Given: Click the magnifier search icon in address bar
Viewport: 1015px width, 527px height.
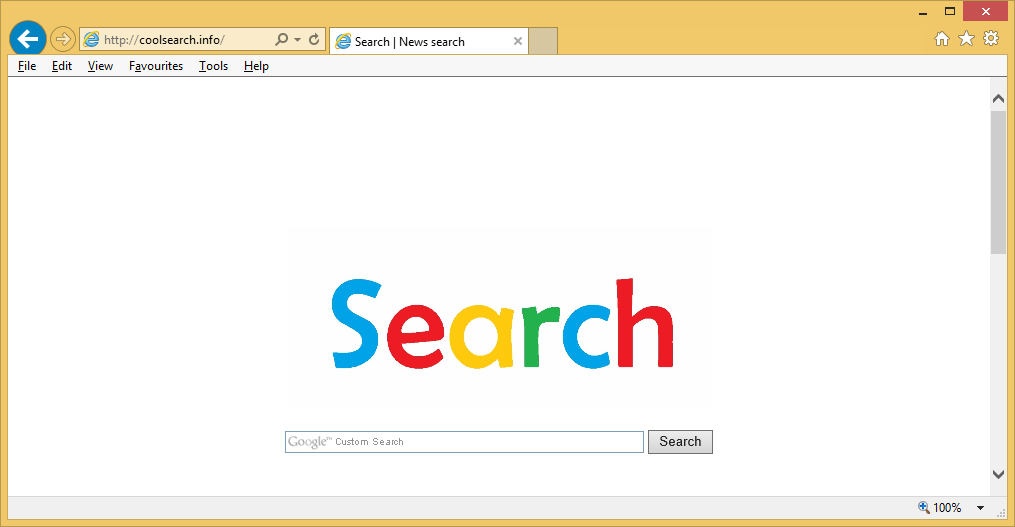Looking at the screenshot, I should tap(281, 39).
